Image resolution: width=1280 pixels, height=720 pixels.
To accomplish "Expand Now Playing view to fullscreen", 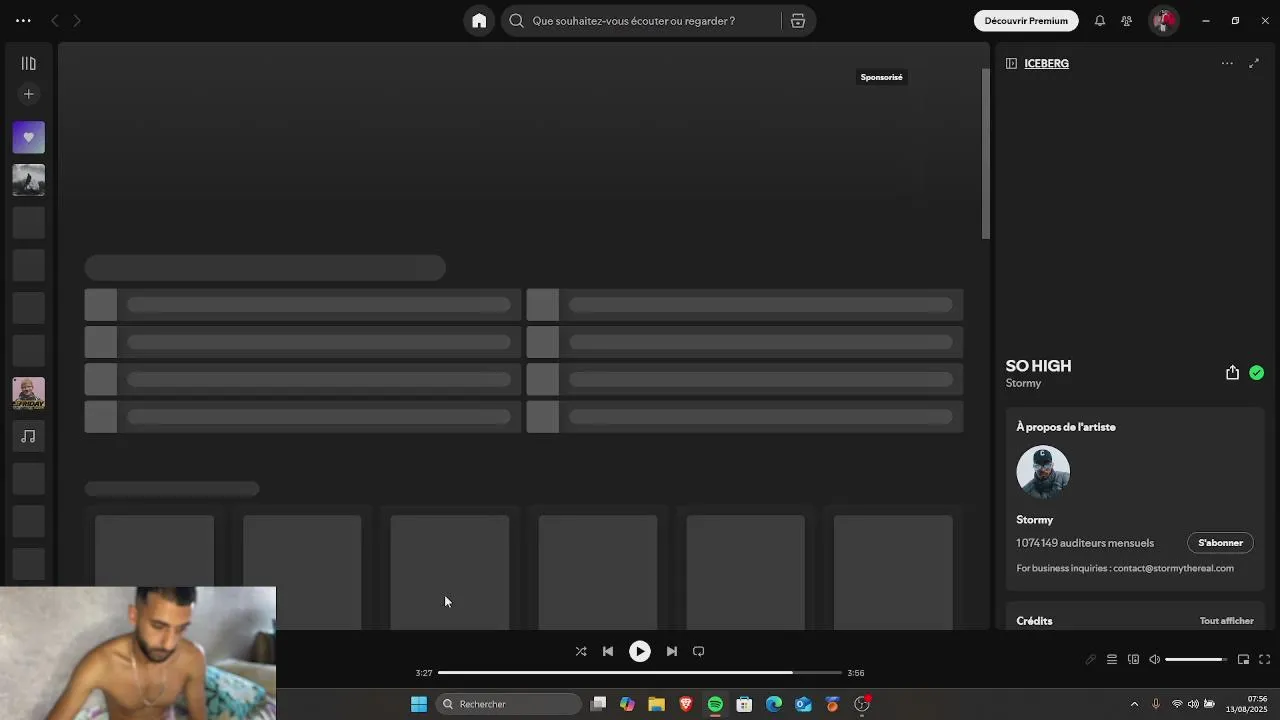I will (x=1254, y=63).
